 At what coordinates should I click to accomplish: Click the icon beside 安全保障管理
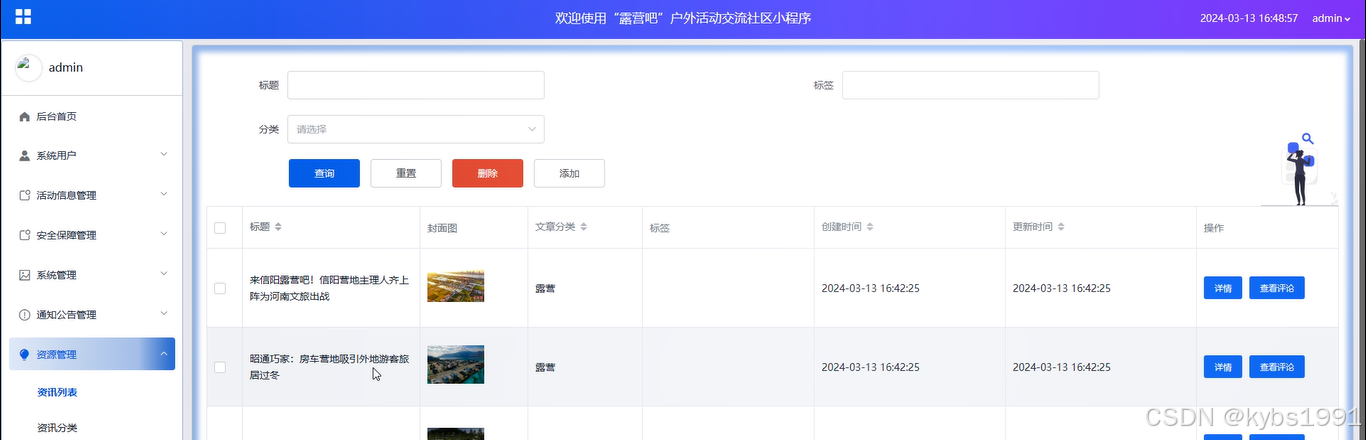(25, 236)
